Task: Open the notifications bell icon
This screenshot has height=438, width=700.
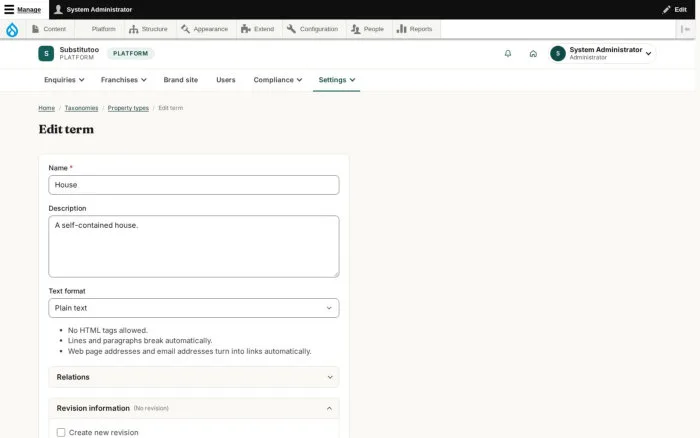Action: click(508, 54)
